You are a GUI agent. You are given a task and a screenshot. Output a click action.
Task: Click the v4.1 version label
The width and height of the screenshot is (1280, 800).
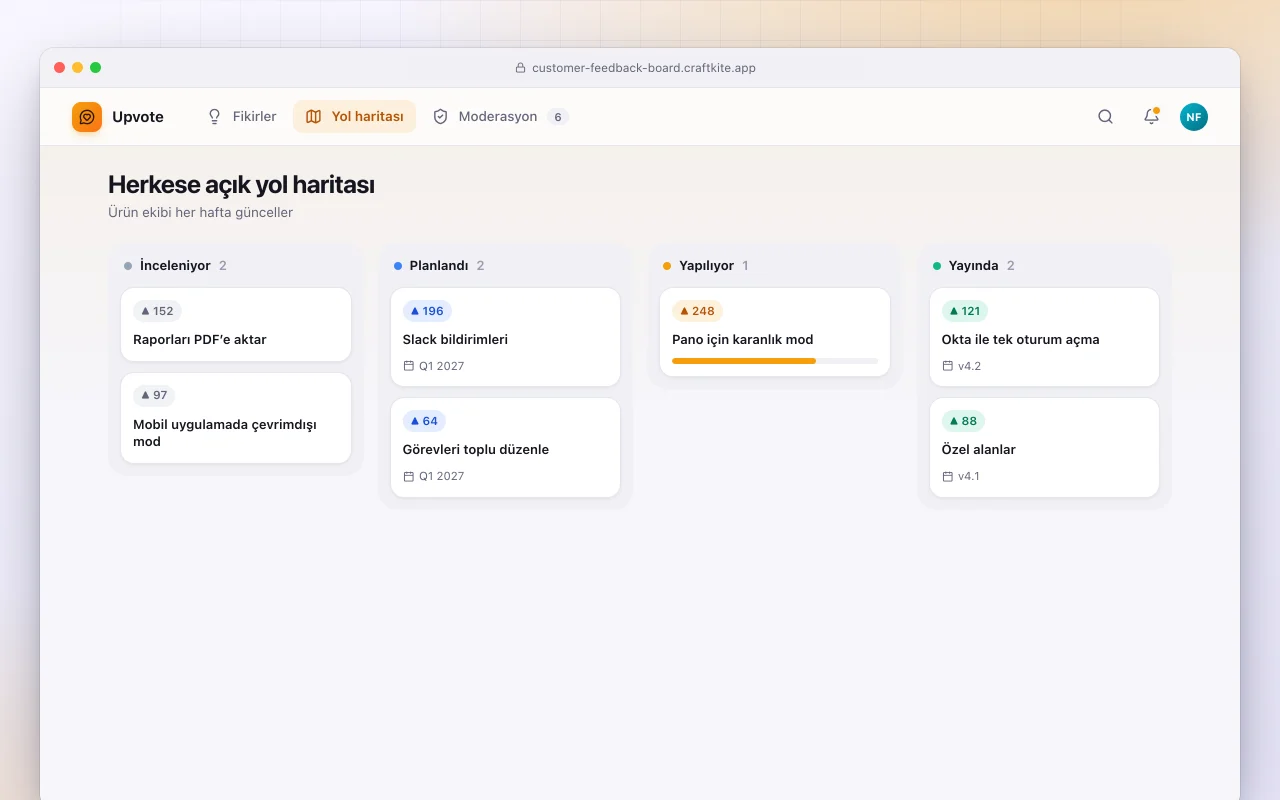(969, 476)
